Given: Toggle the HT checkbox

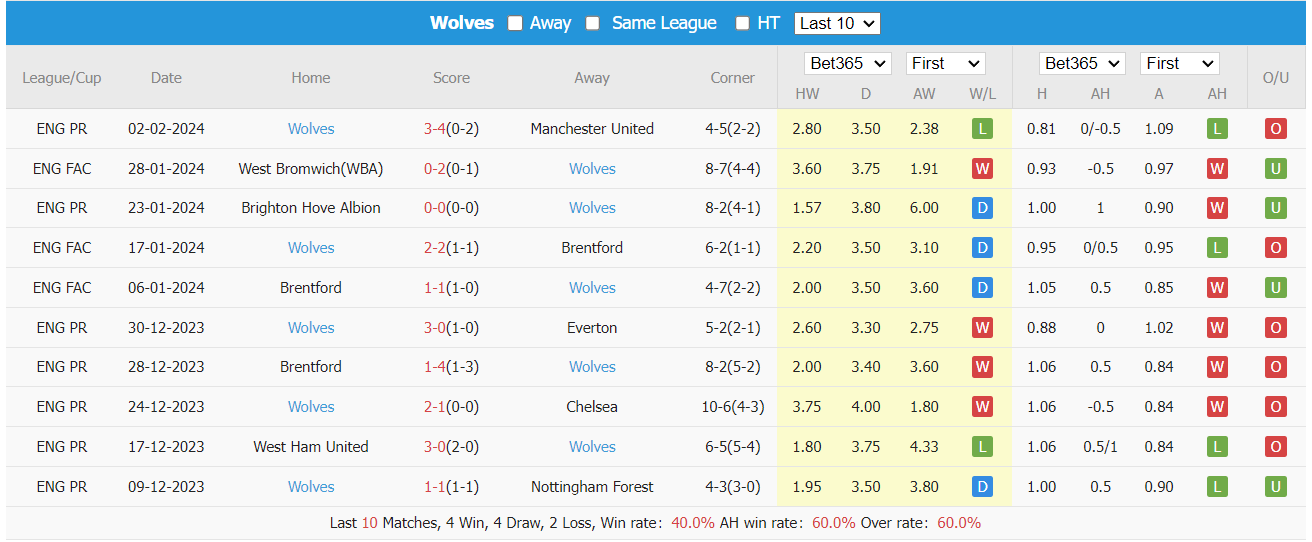Looking at the screenshot, I should pos(742,23).
